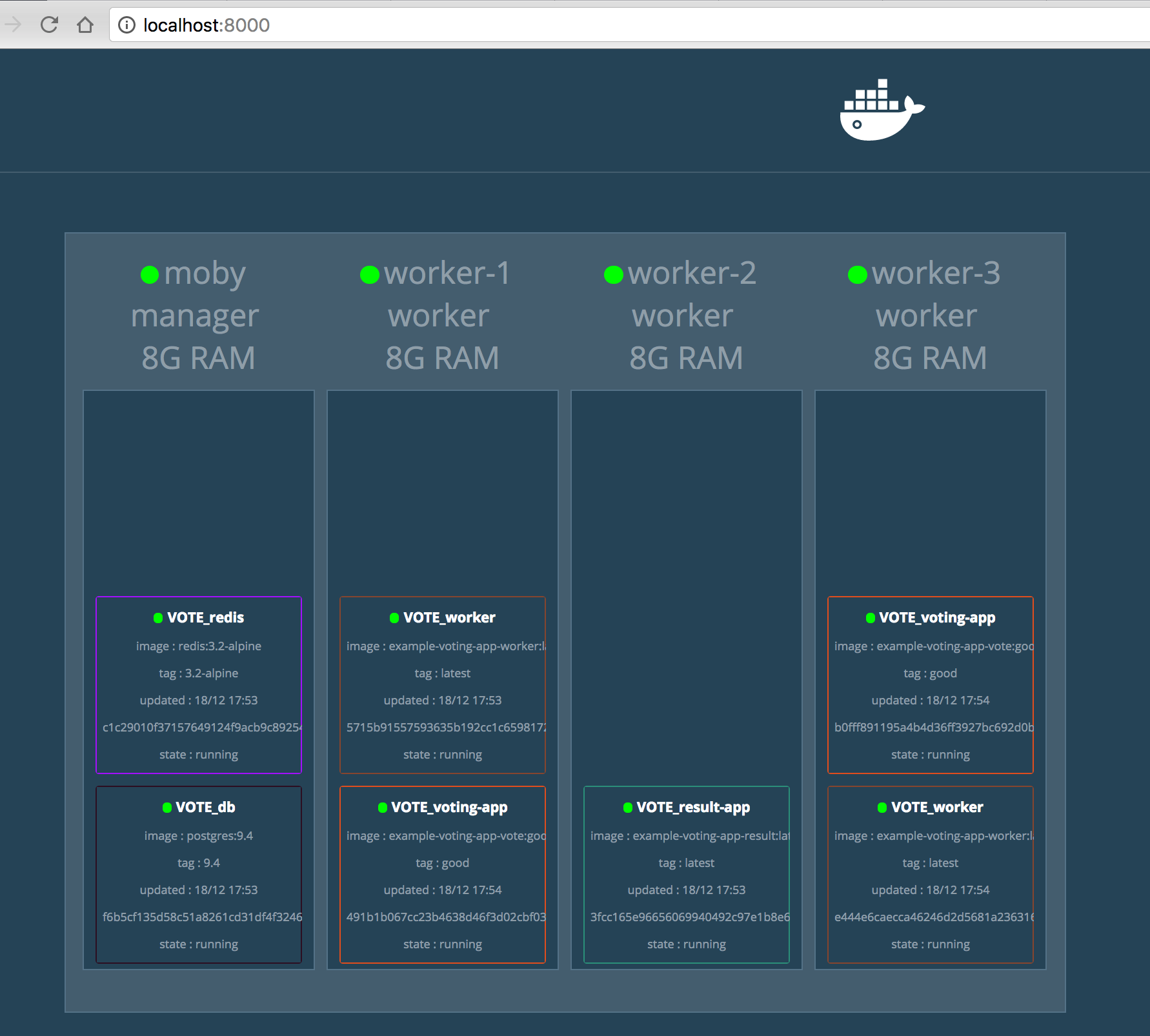Click the green dot on VOTE_redis card
Viewport: 1150px width, 1036px height.
(x=158, y=618)
